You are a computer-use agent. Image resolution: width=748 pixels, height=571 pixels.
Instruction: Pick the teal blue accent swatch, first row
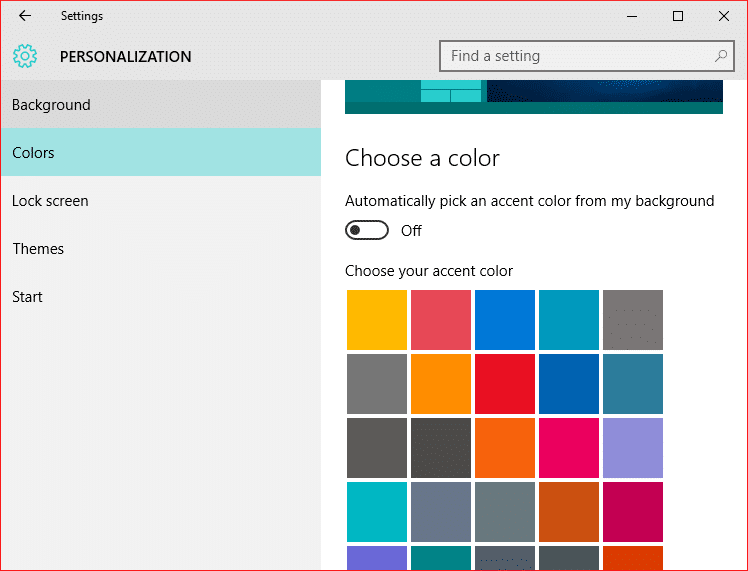(569, 320)
